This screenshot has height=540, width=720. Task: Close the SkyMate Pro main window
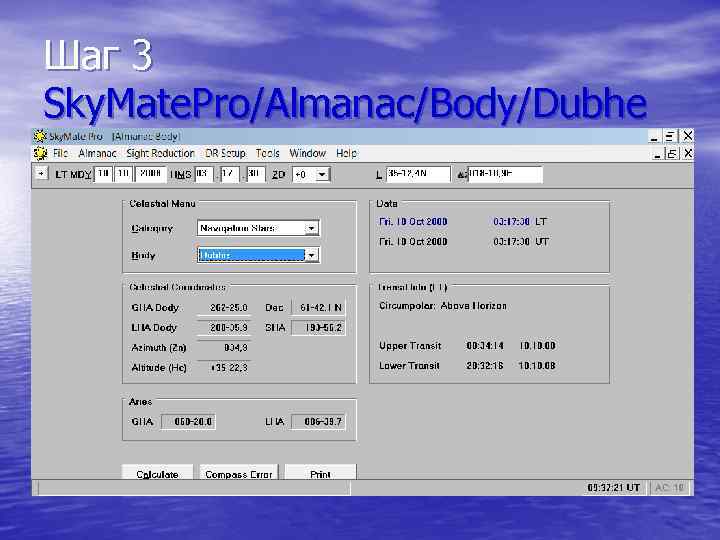pos(687,136)
